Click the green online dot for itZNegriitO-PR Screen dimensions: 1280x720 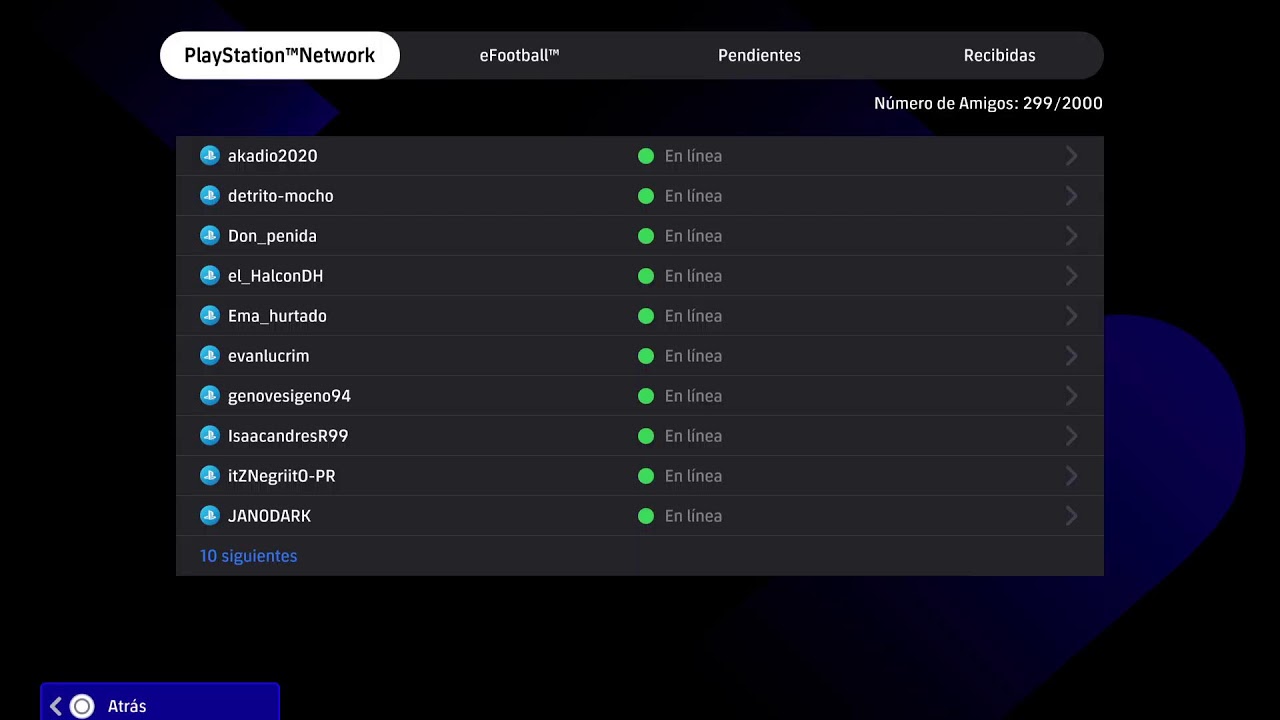[646, 476]
